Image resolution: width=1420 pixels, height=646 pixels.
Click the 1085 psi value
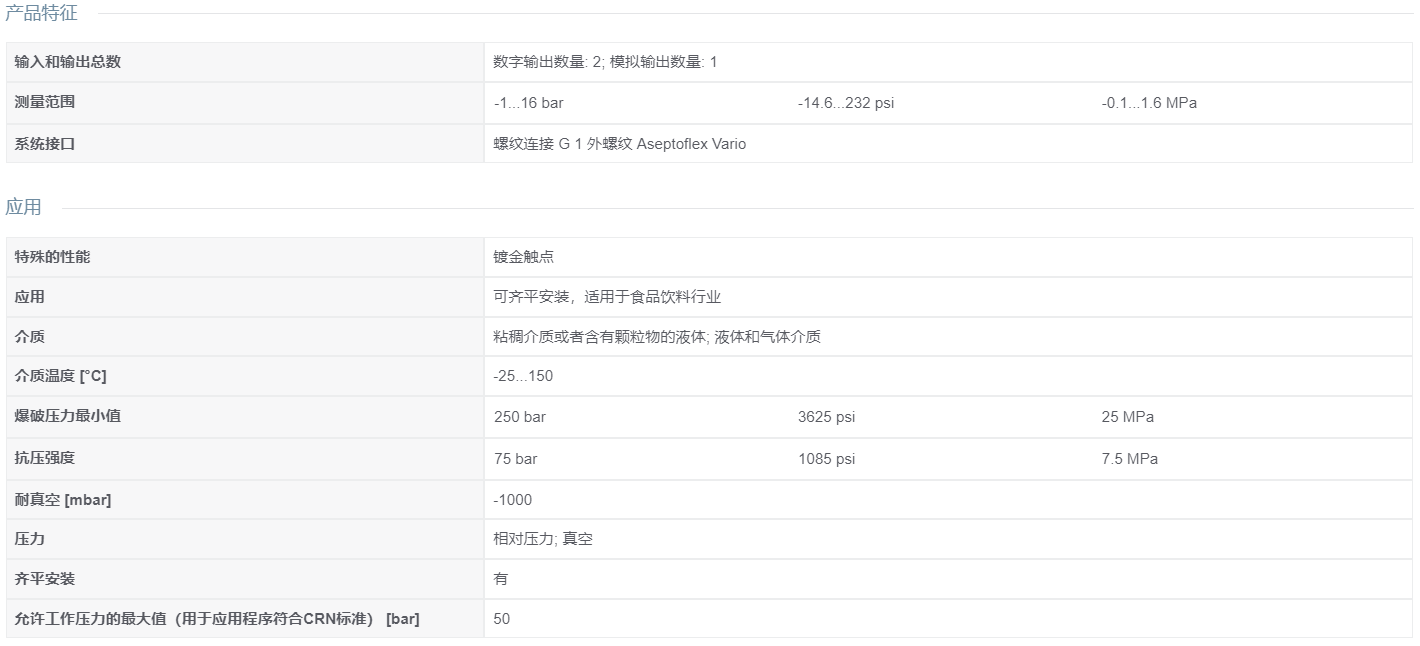[826, 459]
